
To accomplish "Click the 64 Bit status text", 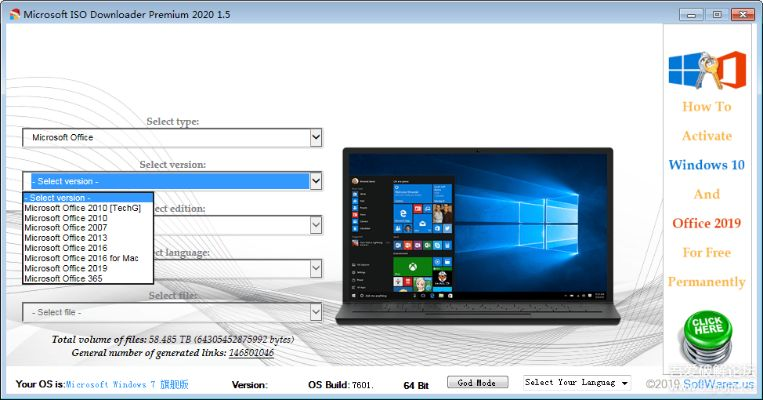I will [416, 385].
